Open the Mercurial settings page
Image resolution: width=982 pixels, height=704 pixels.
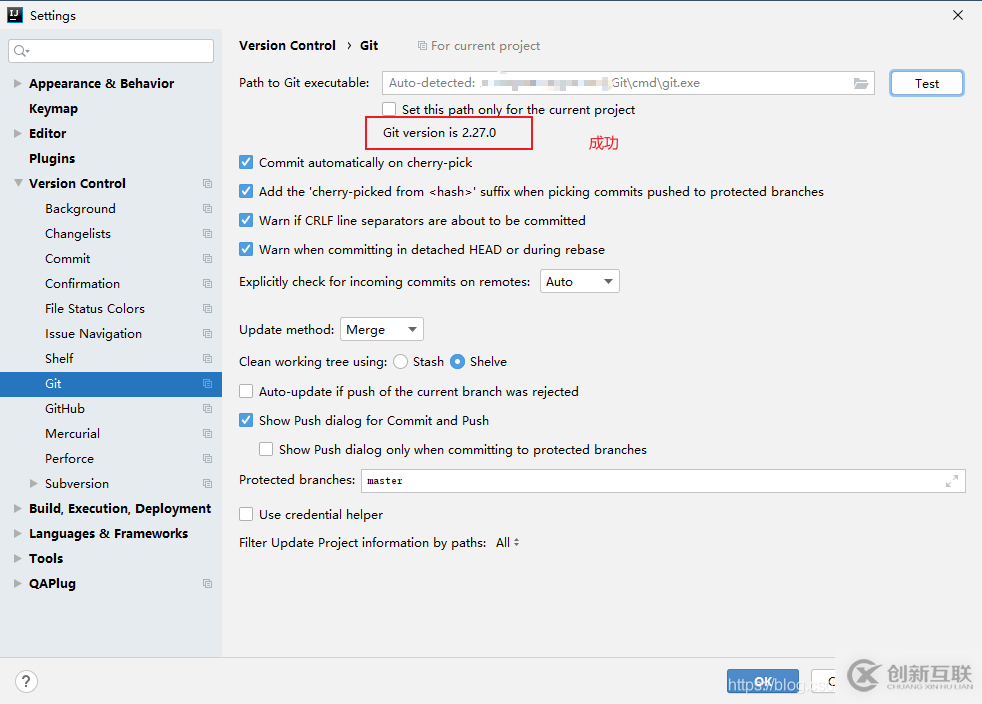(72, 433)
